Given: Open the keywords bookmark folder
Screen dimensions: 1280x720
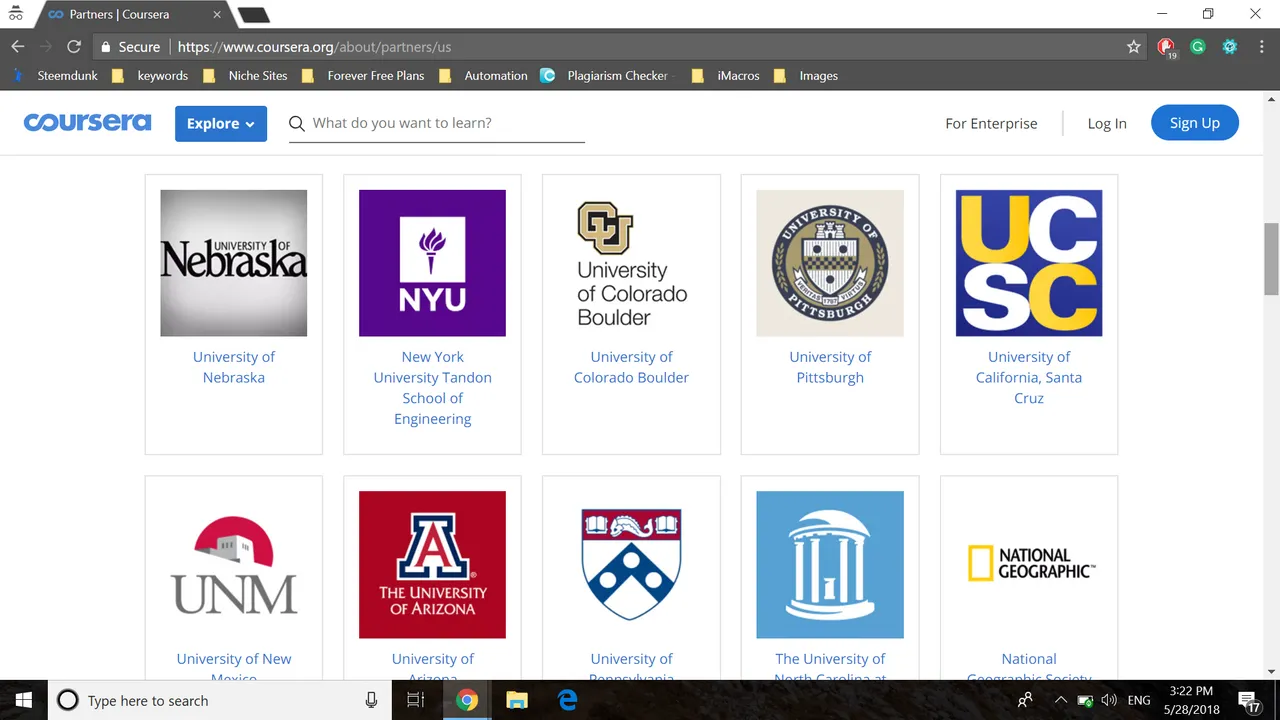Looking at the screenshot, I should [150, 76].
